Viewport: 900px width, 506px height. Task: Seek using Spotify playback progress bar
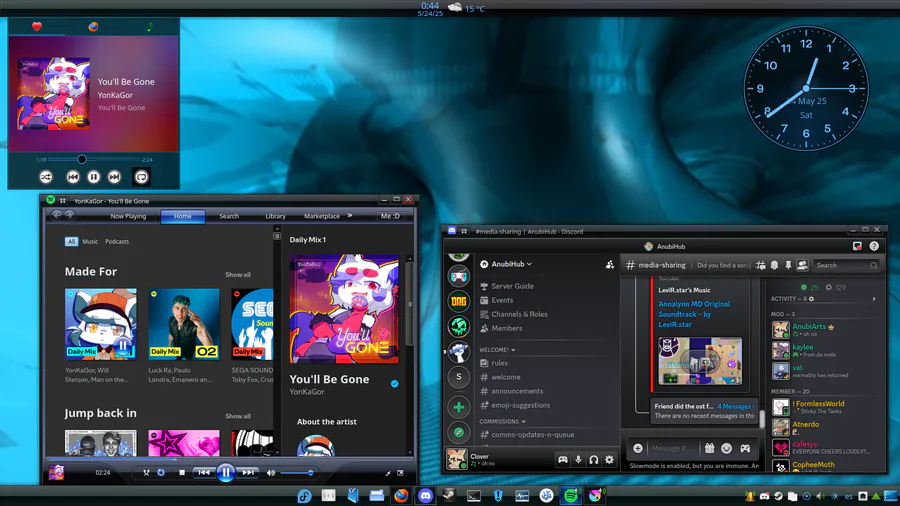228,459
